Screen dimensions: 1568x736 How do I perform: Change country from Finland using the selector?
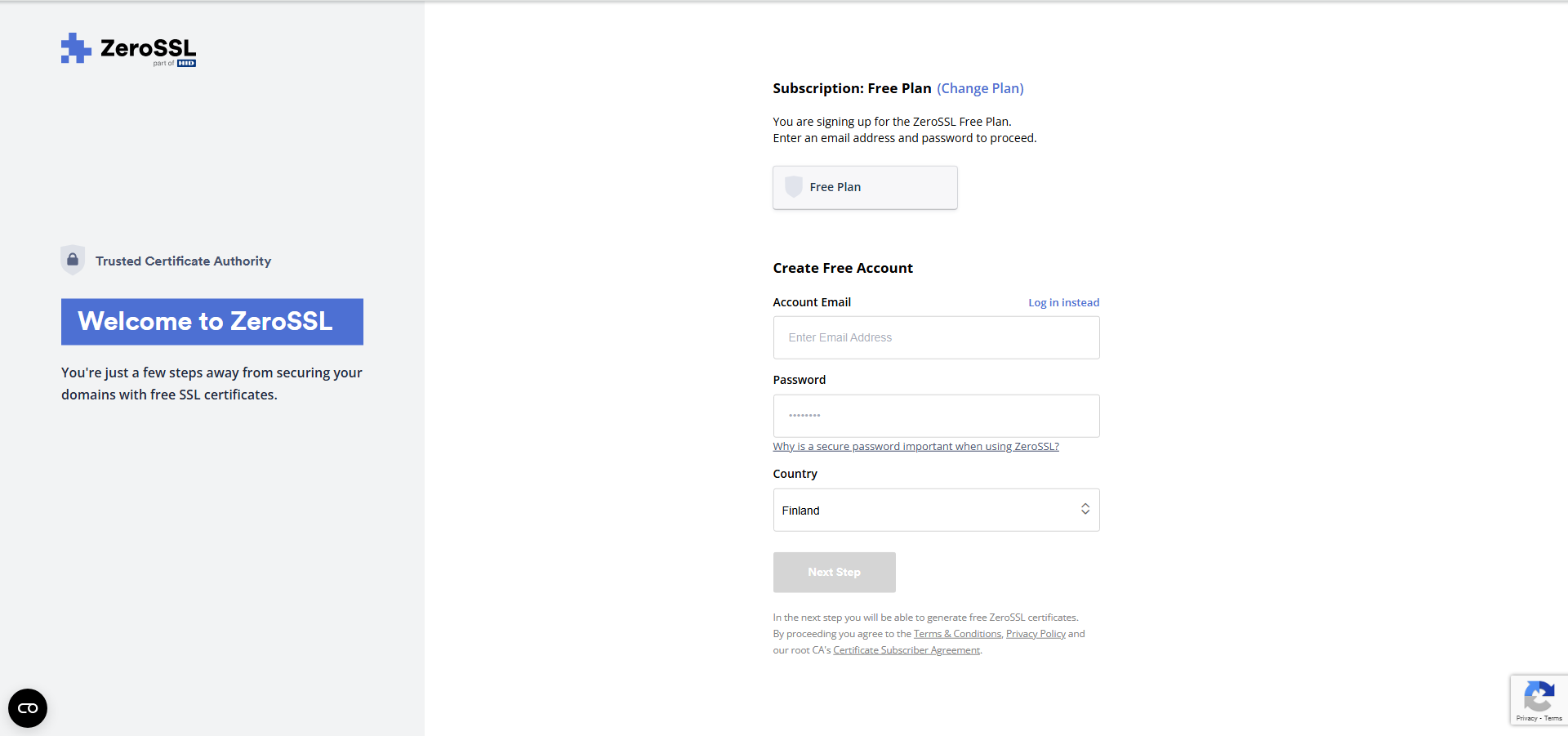pyautogui.click(x=936, y=510)
